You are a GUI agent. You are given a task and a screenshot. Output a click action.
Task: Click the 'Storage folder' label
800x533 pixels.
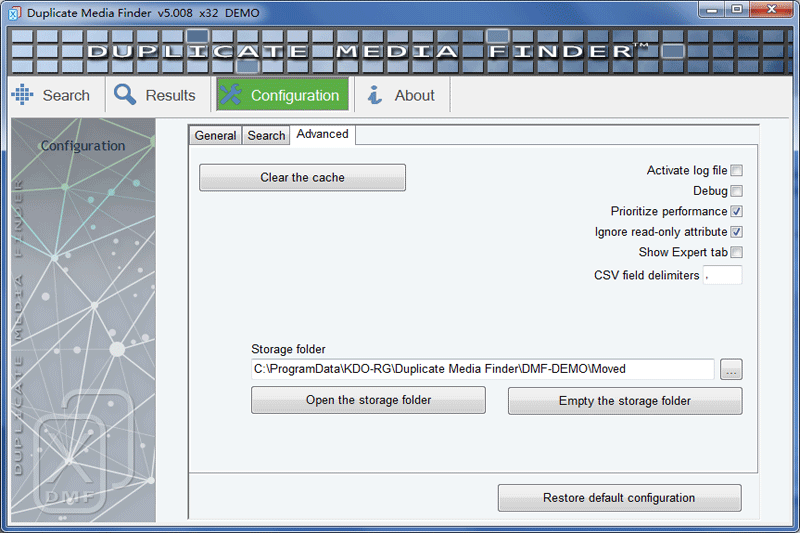(288, 349)
